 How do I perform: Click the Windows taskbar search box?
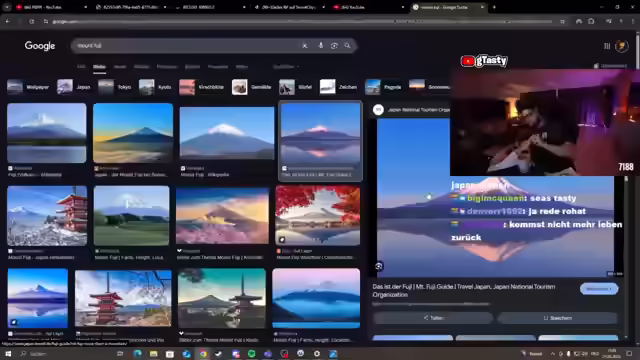[65, 353]
